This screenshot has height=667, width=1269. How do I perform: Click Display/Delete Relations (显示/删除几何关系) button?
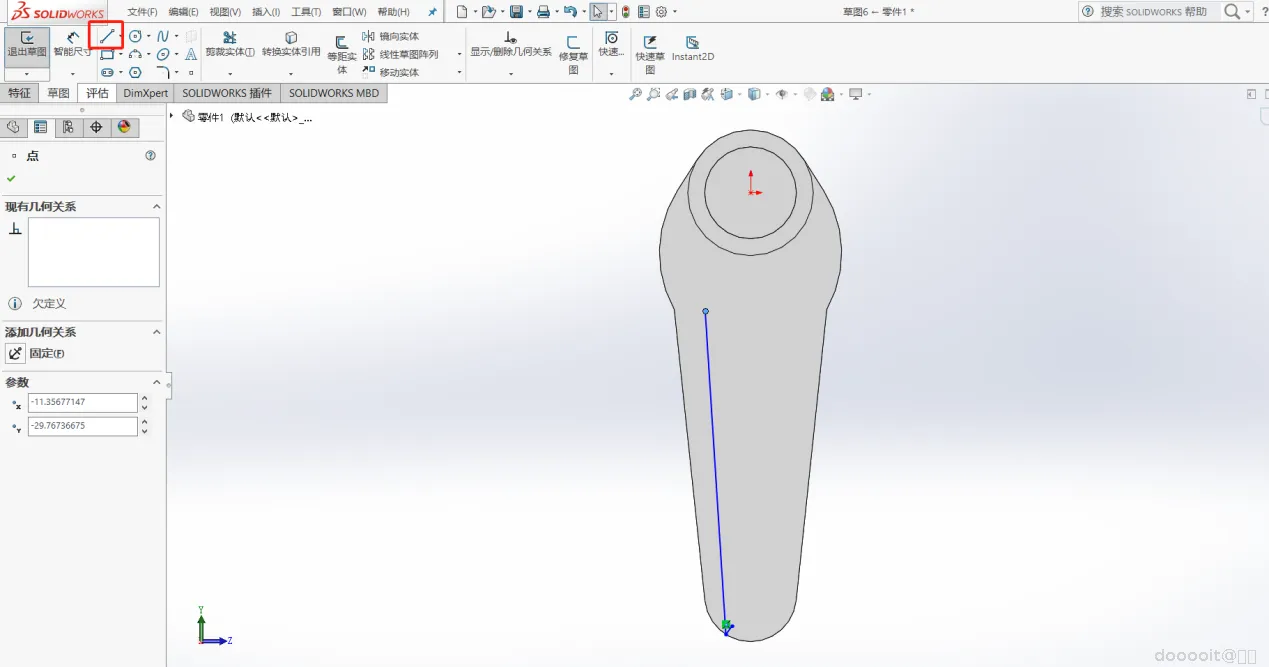[510, 44]
